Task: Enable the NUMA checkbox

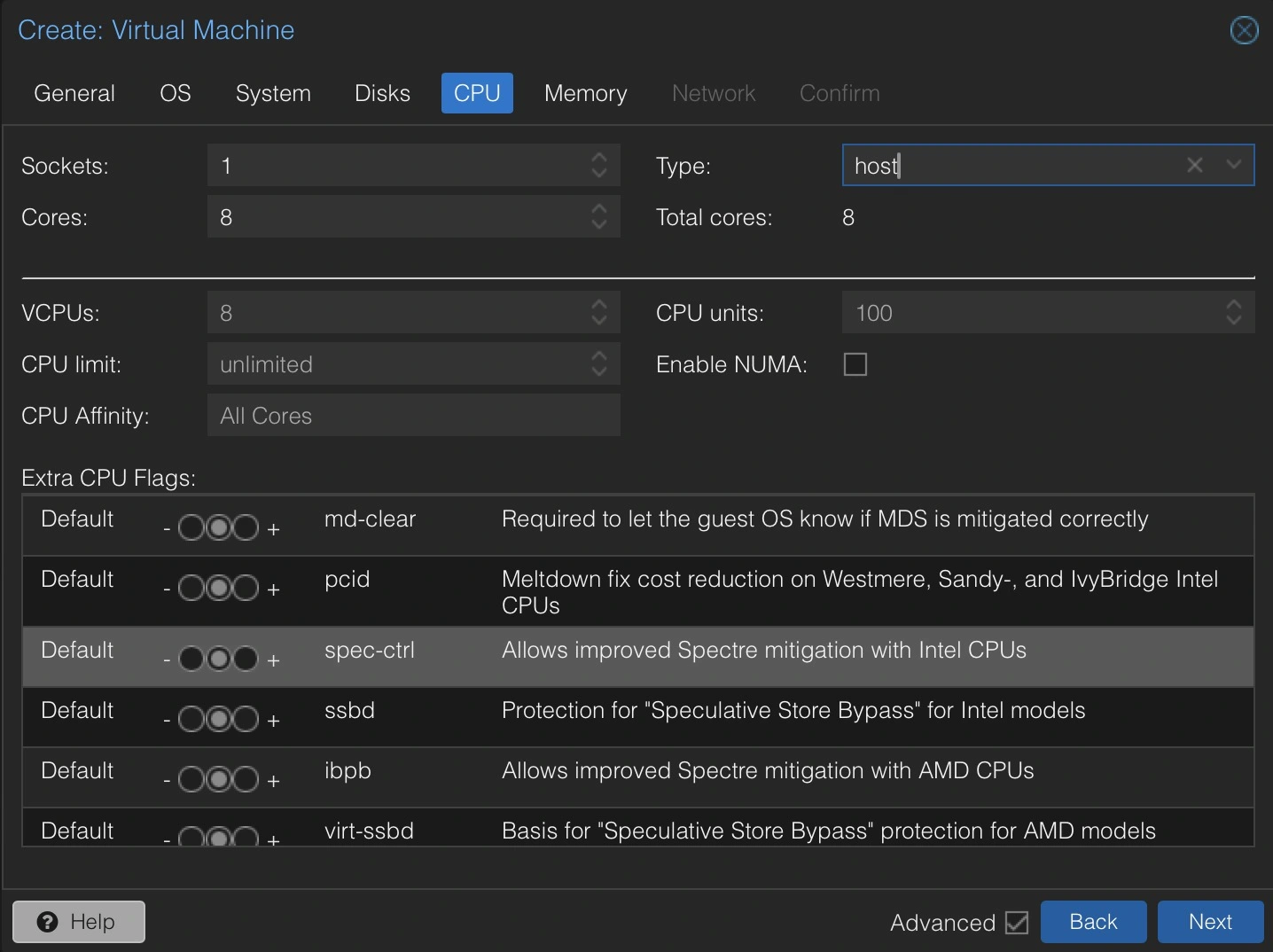Action: tap(855, 364)
